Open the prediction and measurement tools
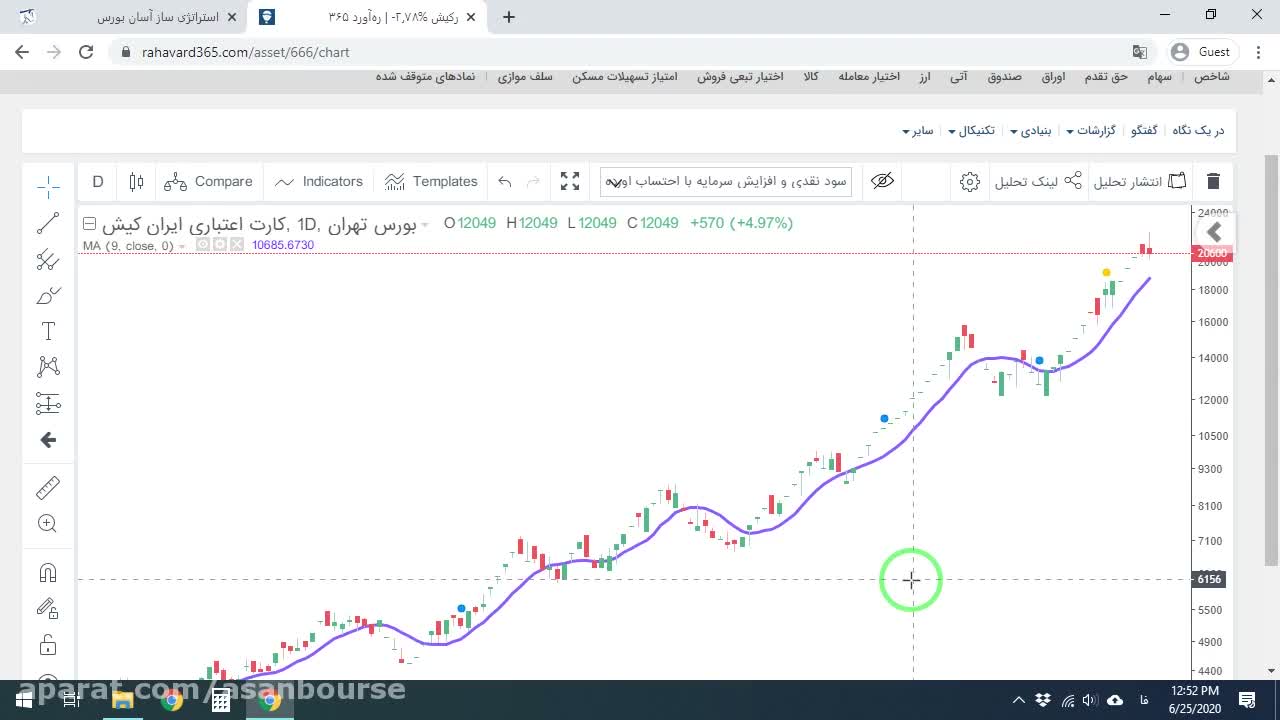This screenshot has height=720, width=1280. (48, 403)
